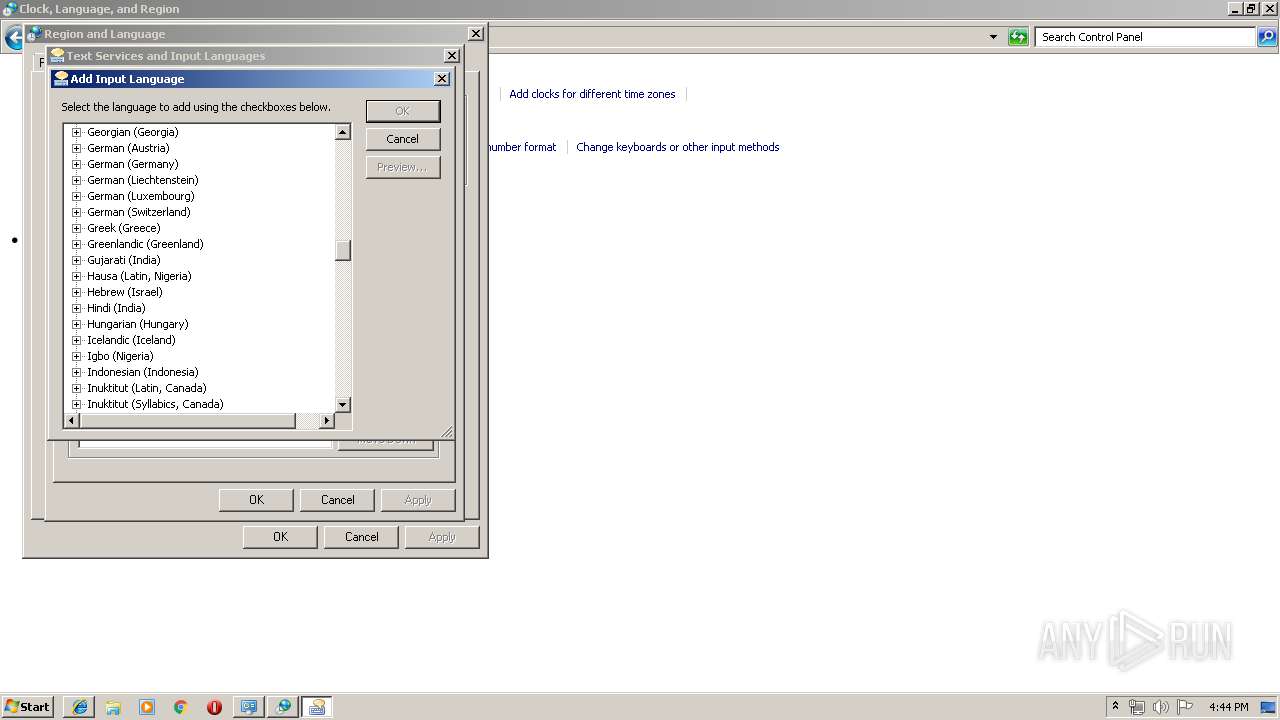Viewport: 1280px width, 720px height.
Task: Open the Action Center flag icon
Action: tap(1185, 707)
